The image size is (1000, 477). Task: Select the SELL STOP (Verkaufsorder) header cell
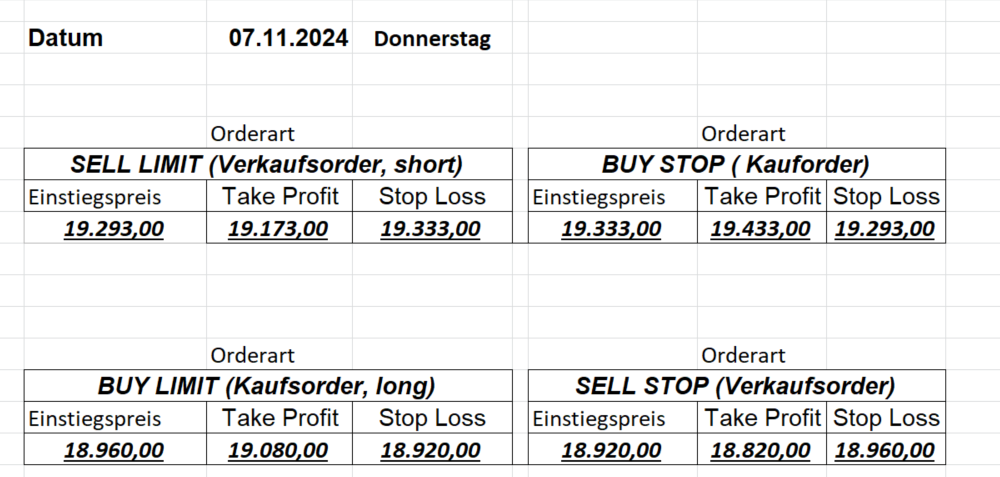click(x=735, y=386)
